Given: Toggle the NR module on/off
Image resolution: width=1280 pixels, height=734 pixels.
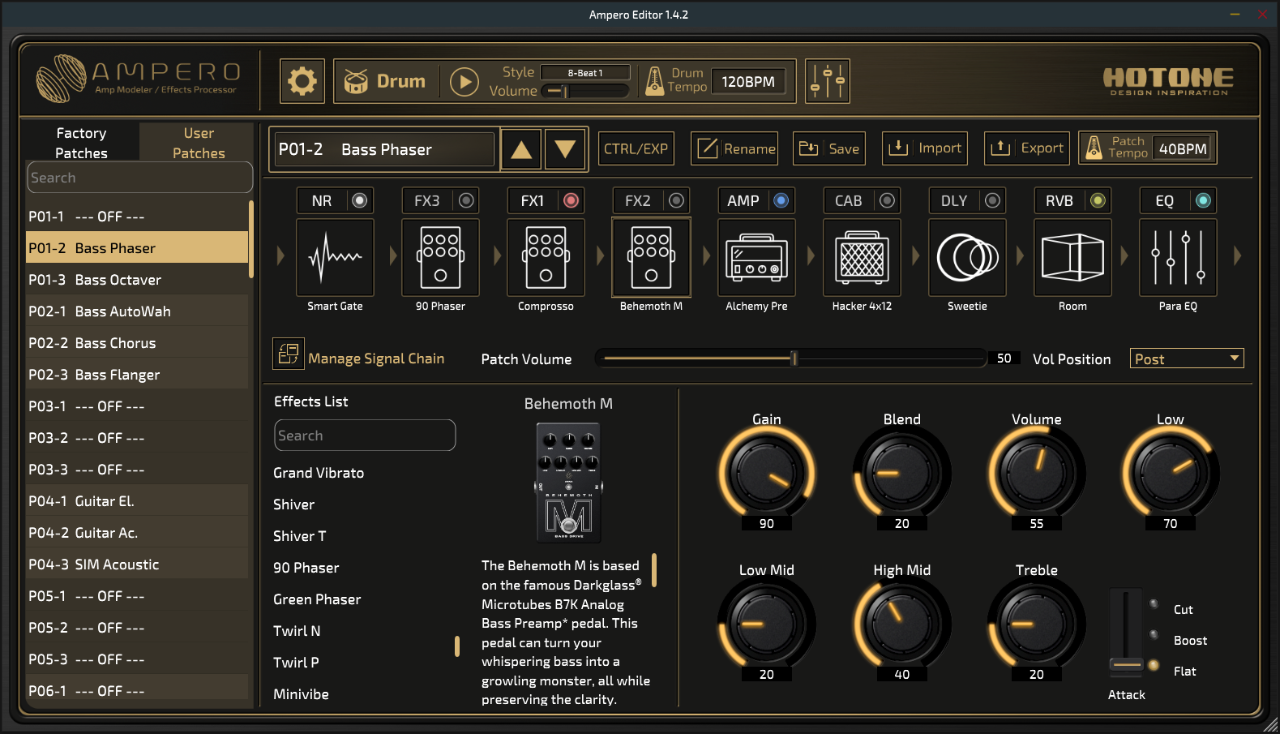Looking at the screenshot, I should click(x=360, y=201).
